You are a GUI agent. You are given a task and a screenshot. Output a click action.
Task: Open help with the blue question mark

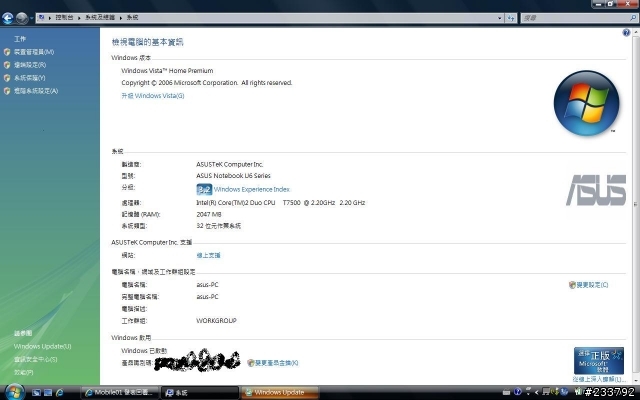tap(626, 33)
